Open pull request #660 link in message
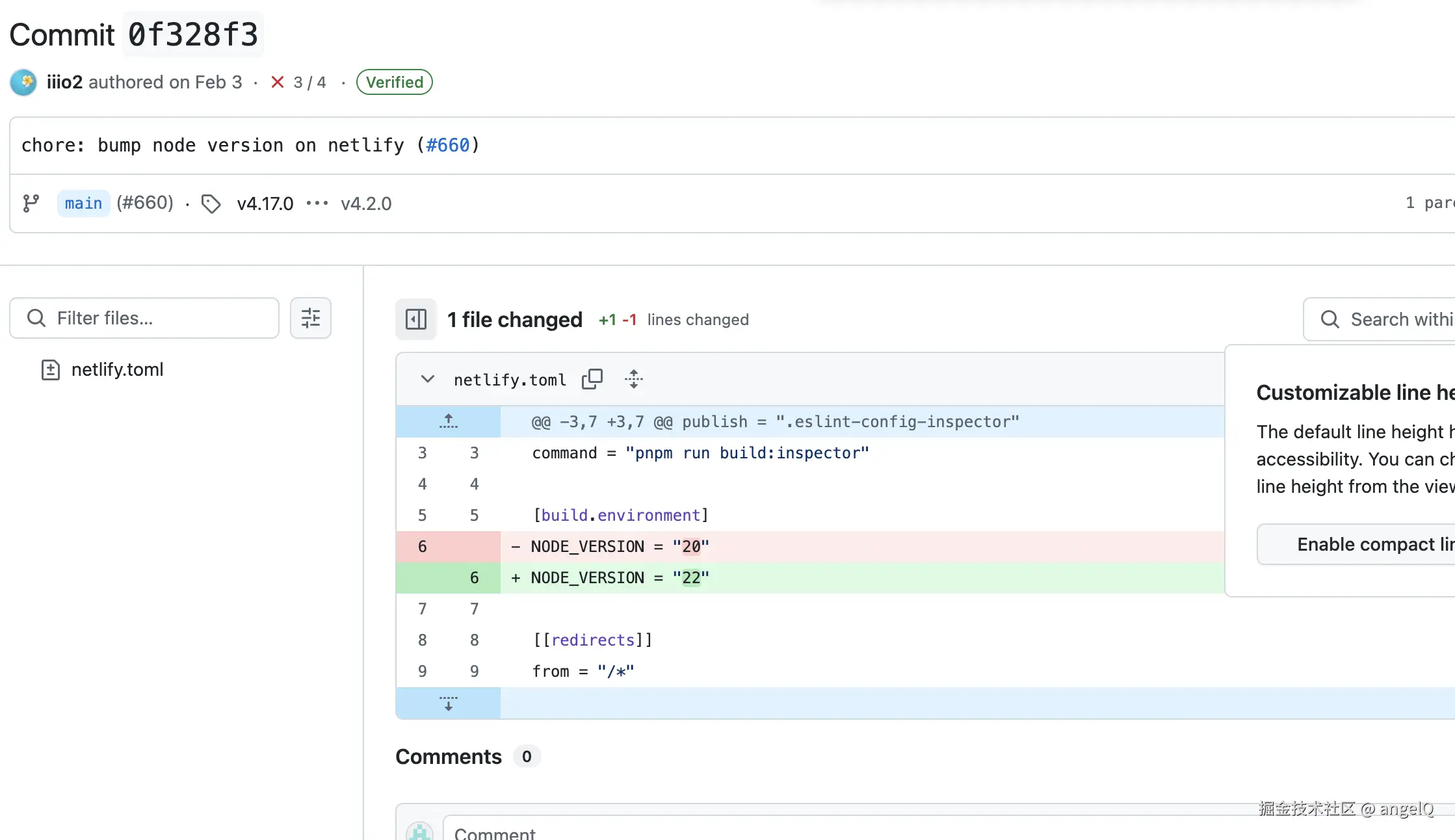Viewport: 1455px width, 840px height. [x=447, y=145]
